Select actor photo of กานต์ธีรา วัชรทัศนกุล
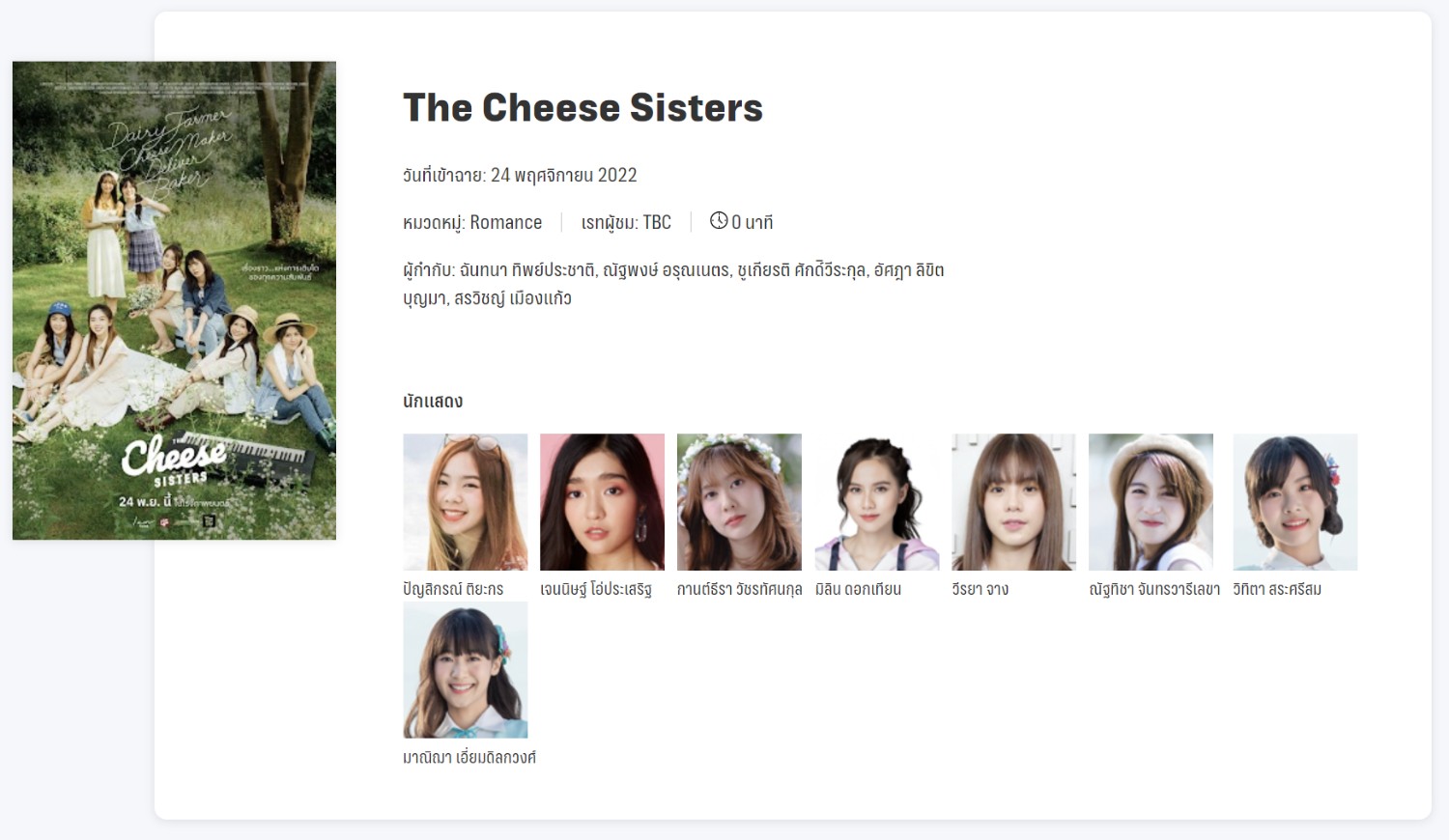Screen dimensions: 1449x840 click(x=739, y=502)
